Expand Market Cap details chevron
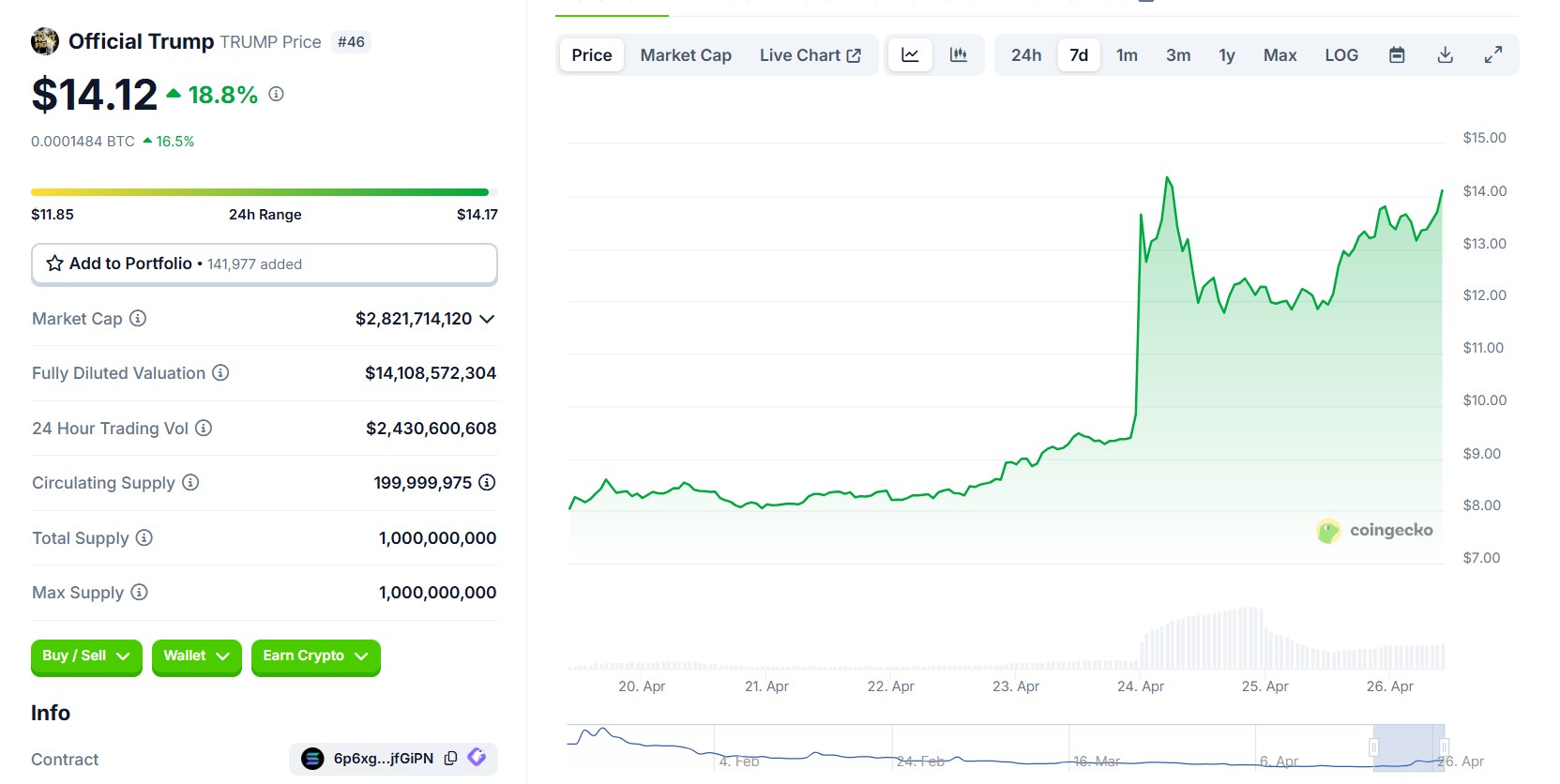 (487, 319)
